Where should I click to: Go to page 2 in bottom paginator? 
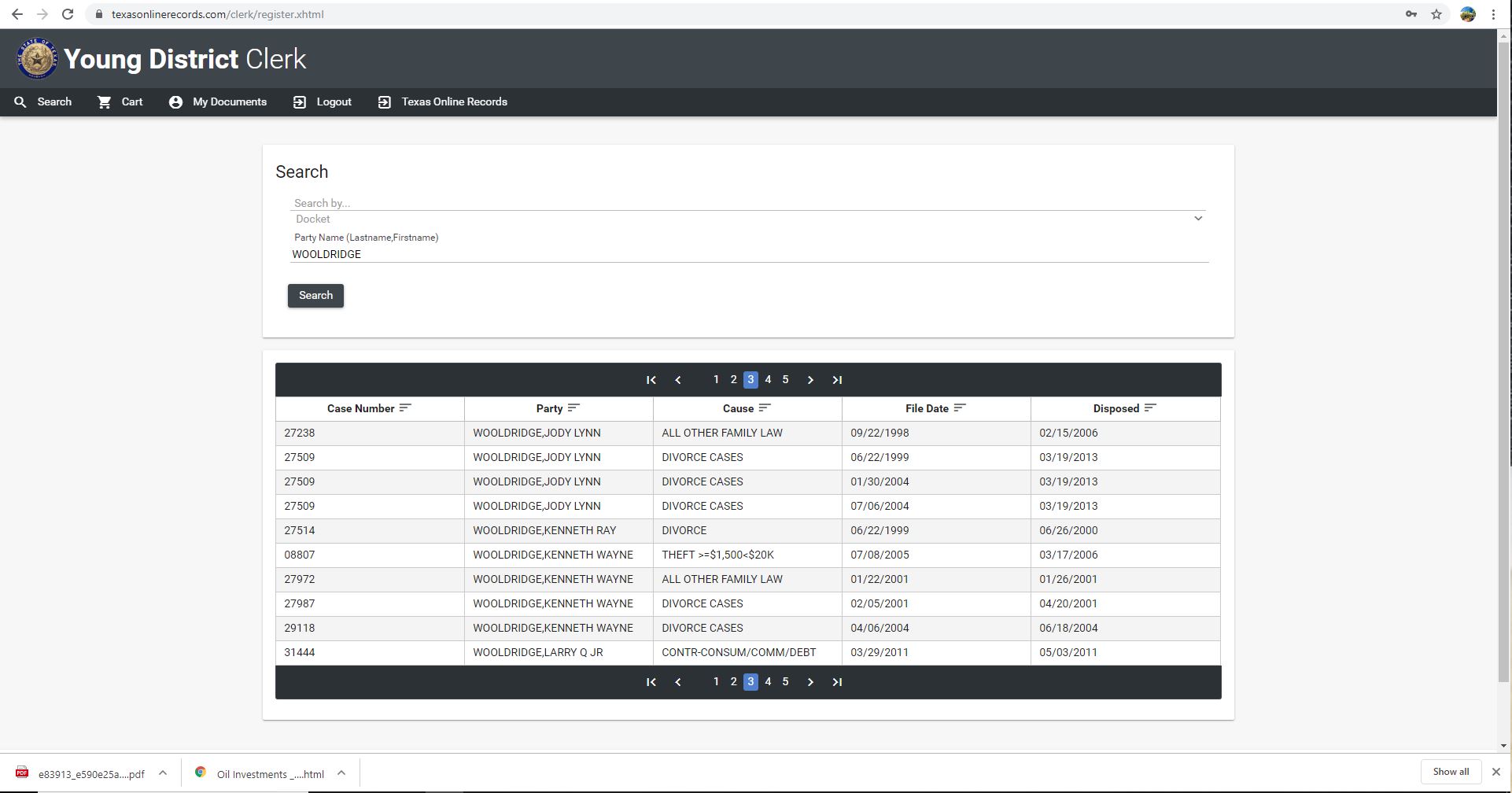[x=733, y=682]
